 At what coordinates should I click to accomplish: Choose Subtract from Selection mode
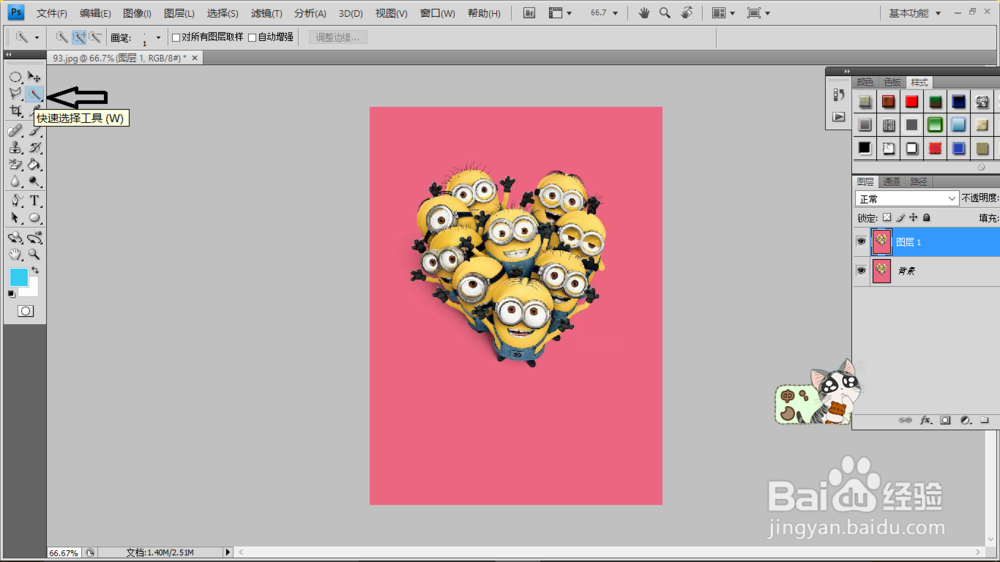click(x=95, y=38)
